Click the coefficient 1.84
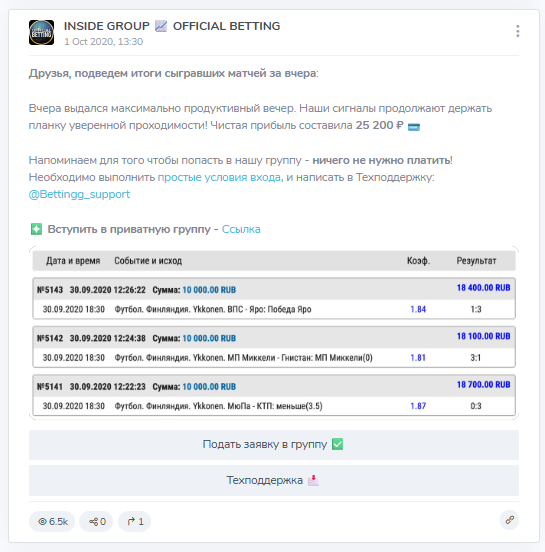The image size is (545, 552). pos(418,309)
